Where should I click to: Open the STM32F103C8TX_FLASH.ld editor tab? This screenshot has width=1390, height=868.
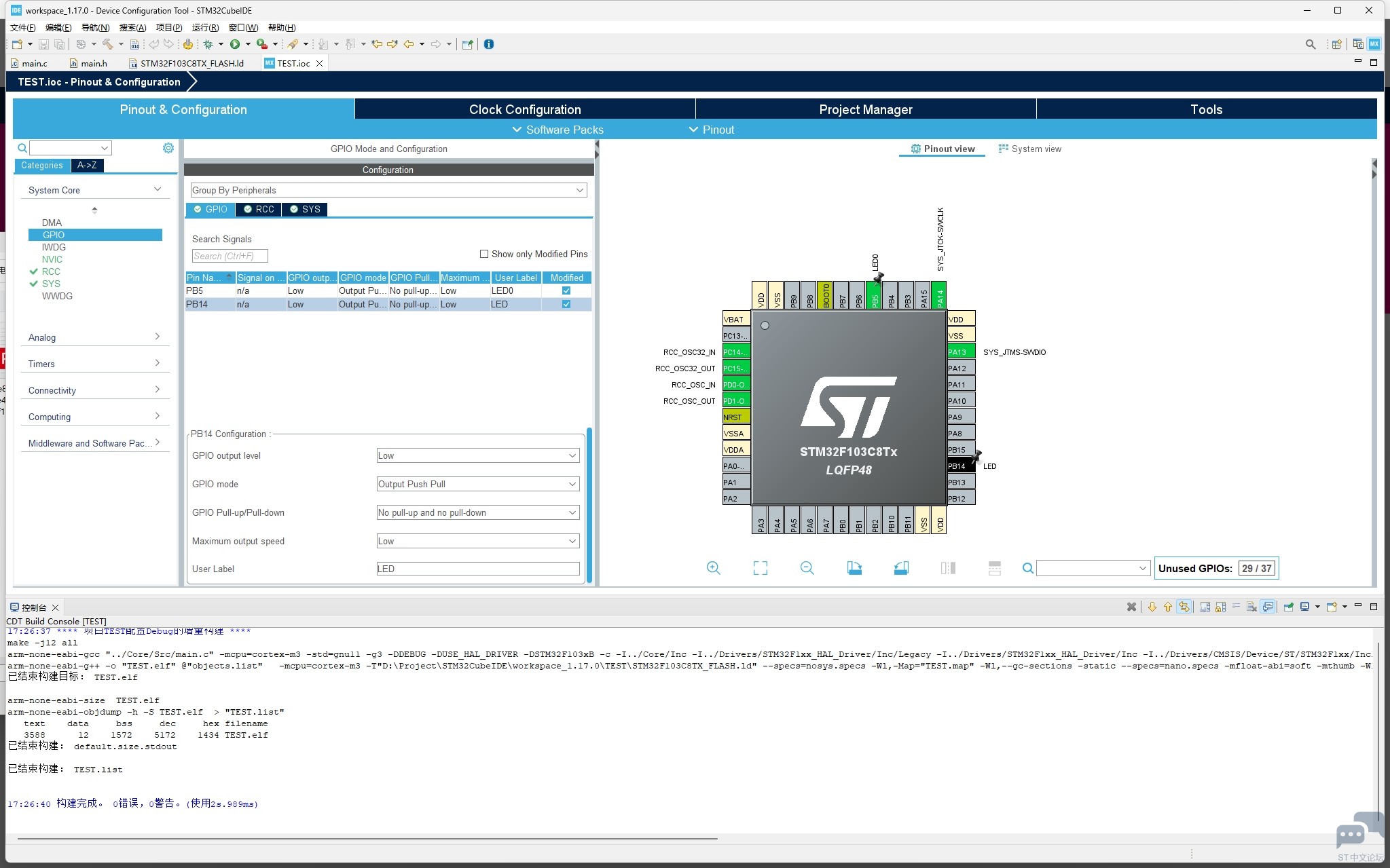coord(187,63)
